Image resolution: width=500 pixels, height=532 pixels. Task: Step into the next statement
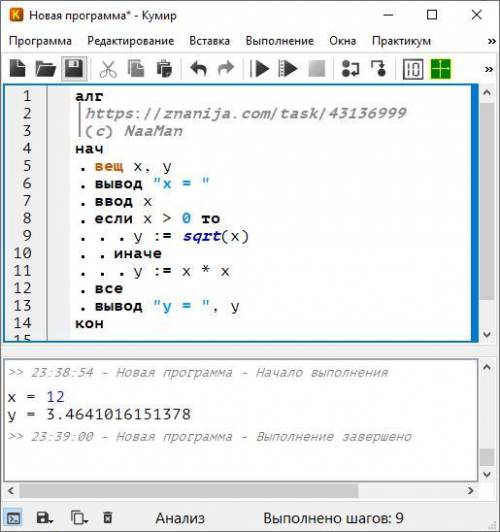(x=379, y=69)
